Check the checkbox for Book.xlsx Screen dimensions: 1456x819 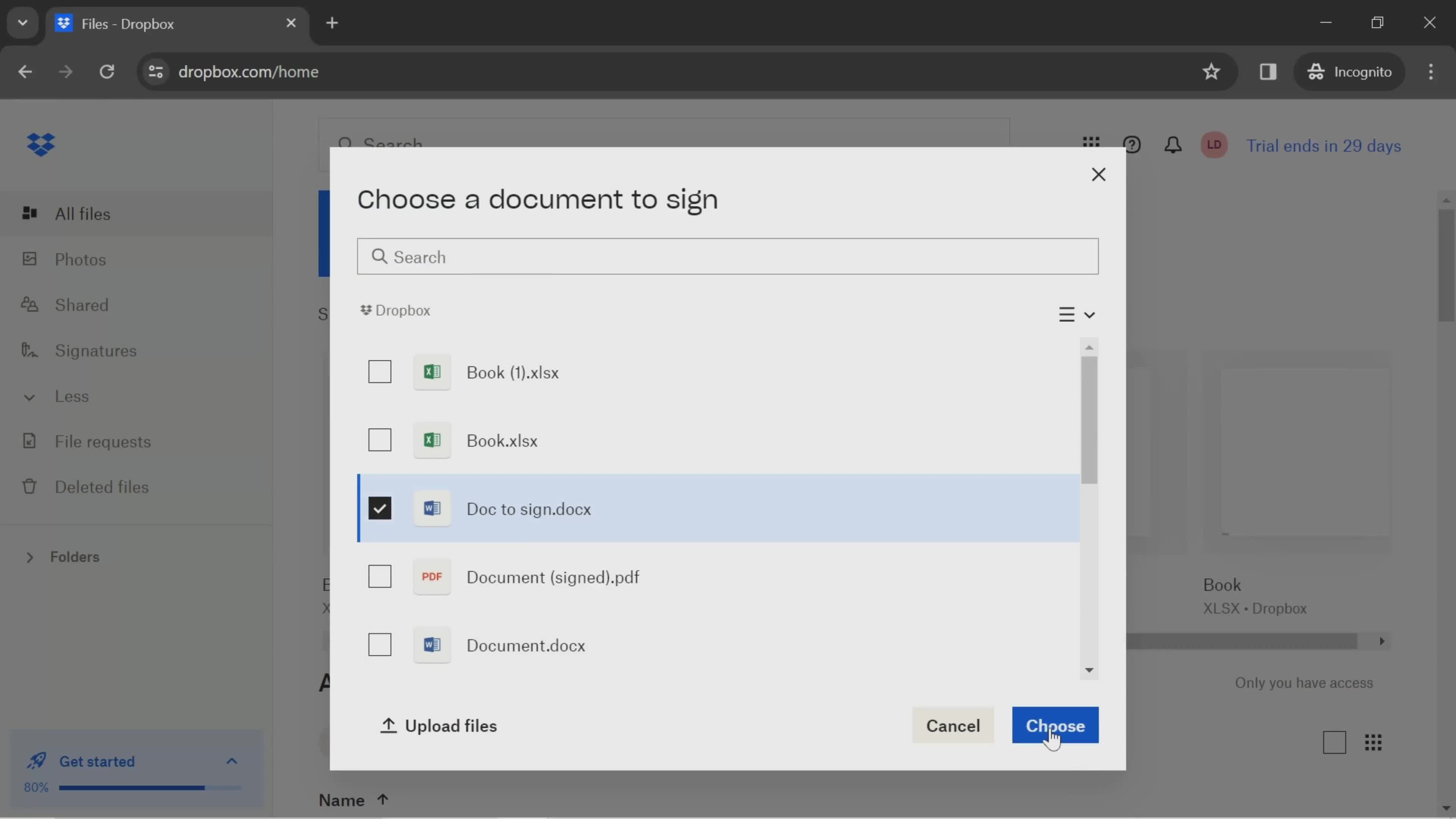pyautogui.click(x=380, y=440)
